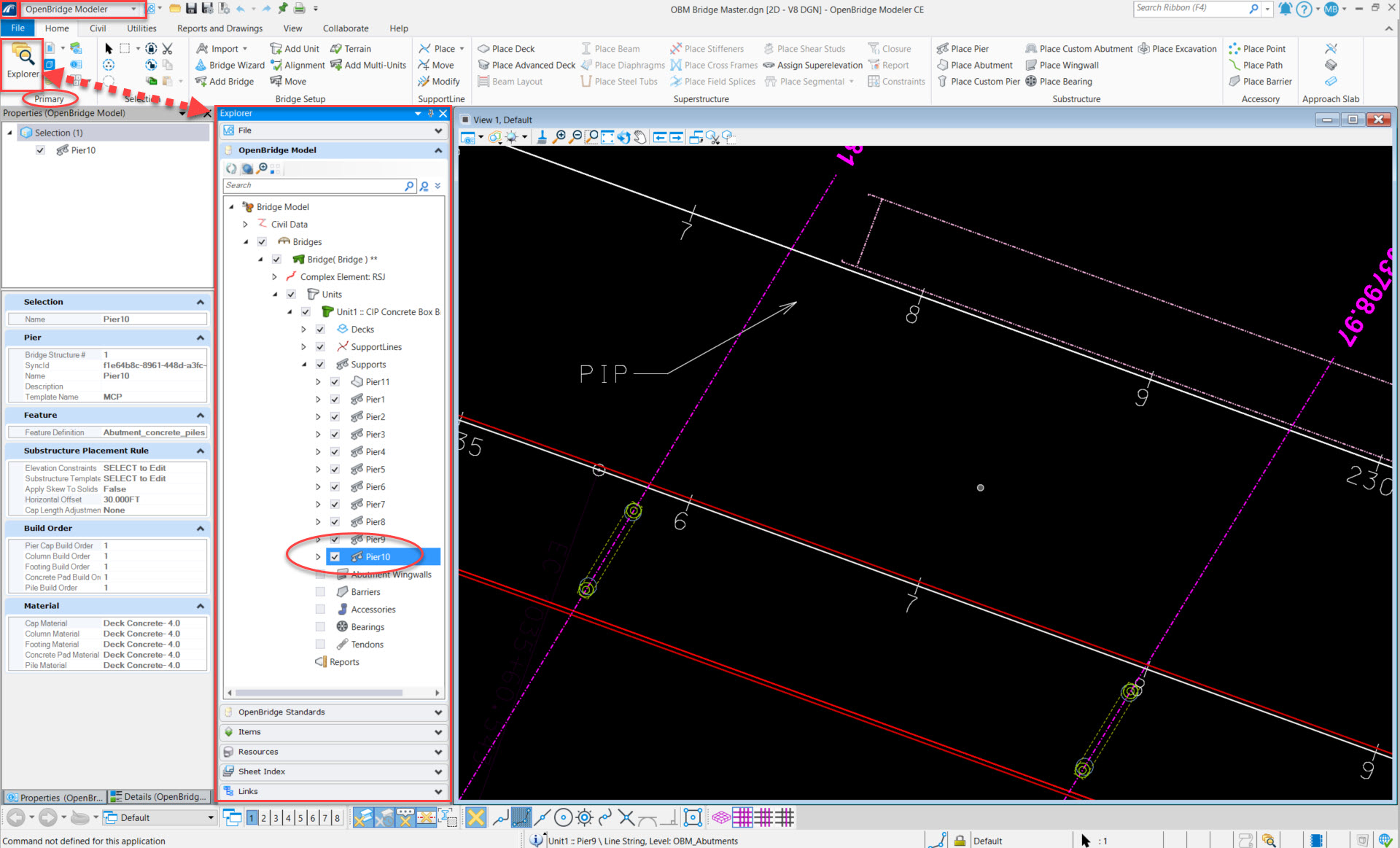Select the Place Wingwall tool
This screenshot has height=848, width=1400.
[1062, 65]
